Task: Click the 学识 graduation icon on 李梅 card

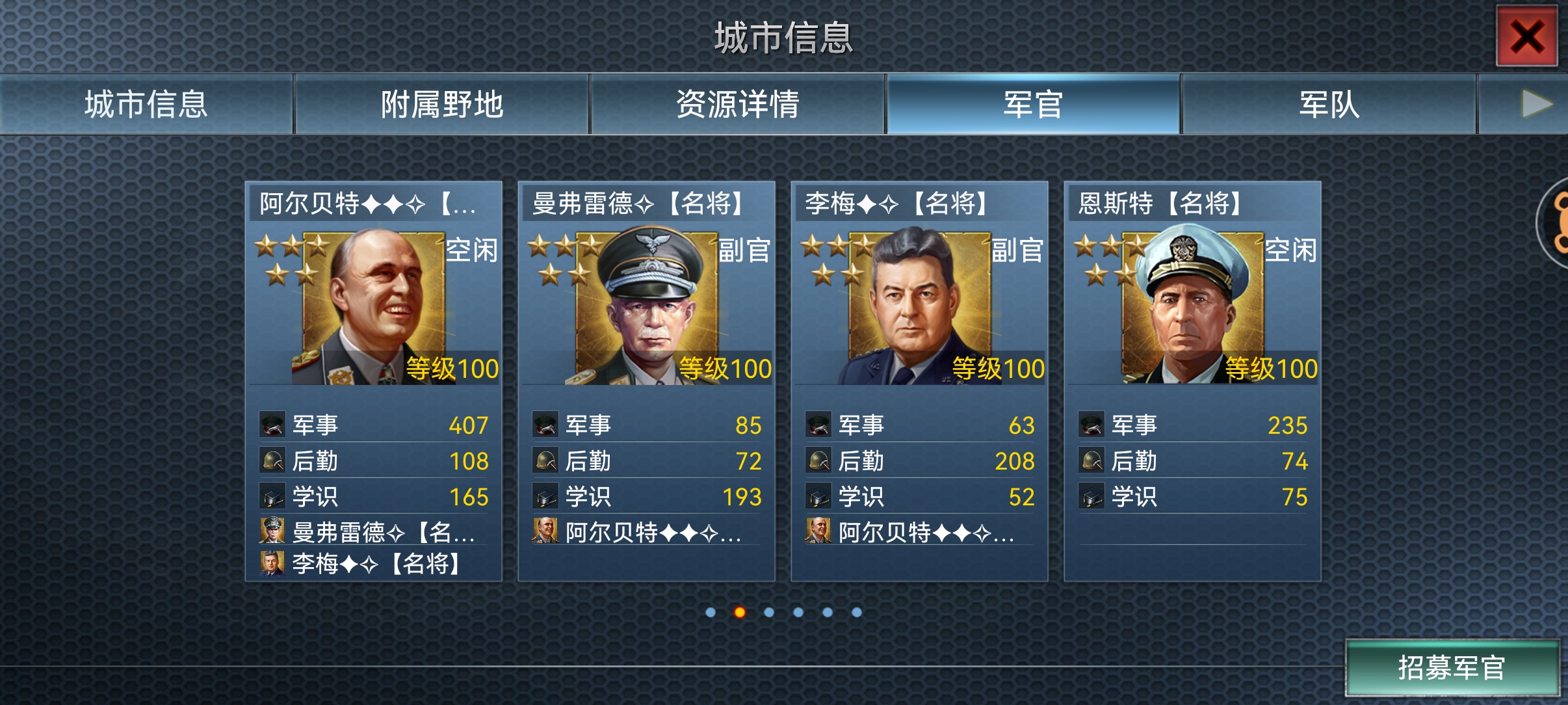Action: tap(818, 496)
